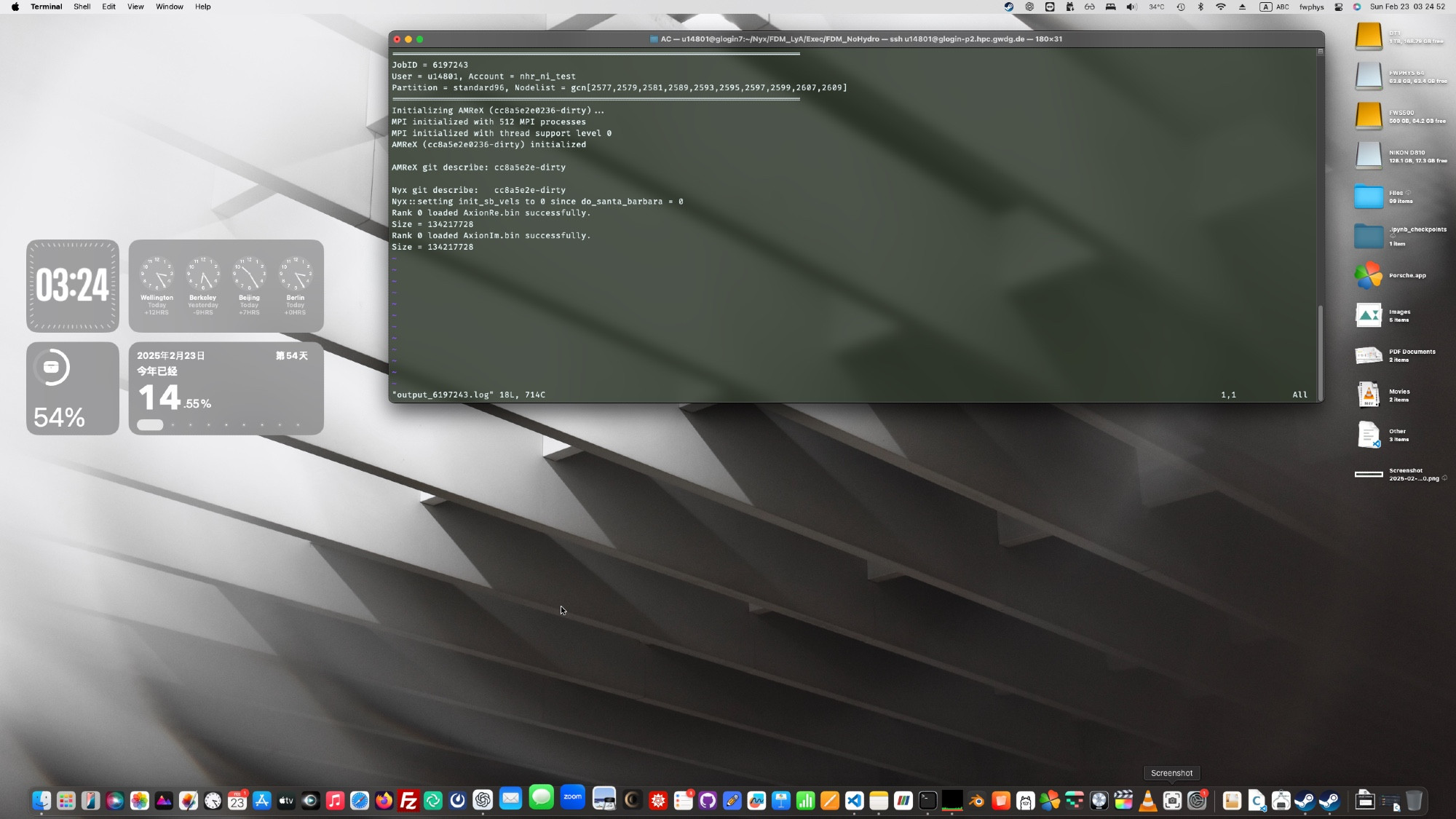Open Music app in the Dock
The image size is (1456, 819).
[335, 801]
